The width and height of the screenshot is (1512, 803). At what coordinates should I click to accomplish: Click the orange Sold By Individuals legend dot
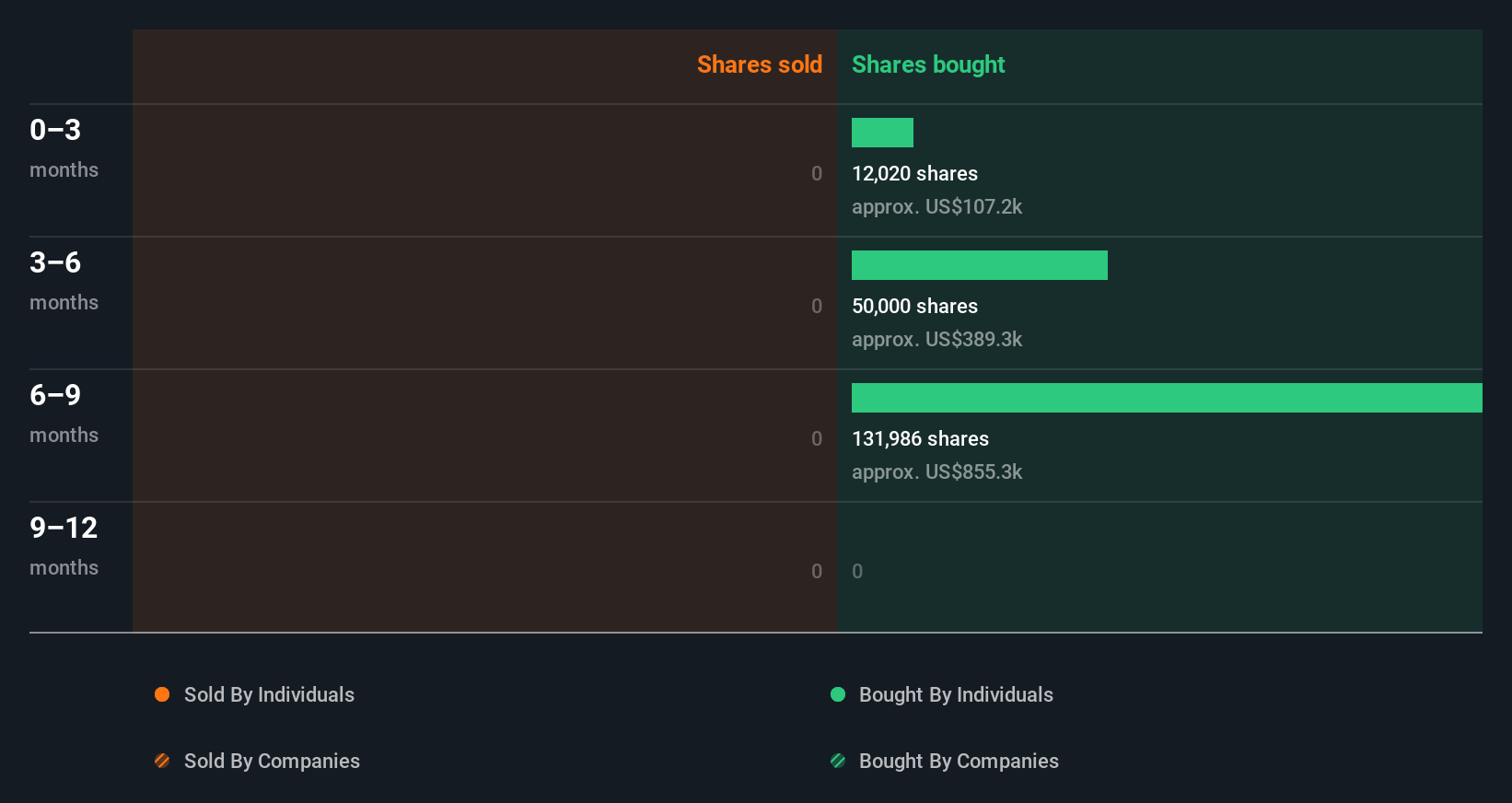click(x=162, y=694)
